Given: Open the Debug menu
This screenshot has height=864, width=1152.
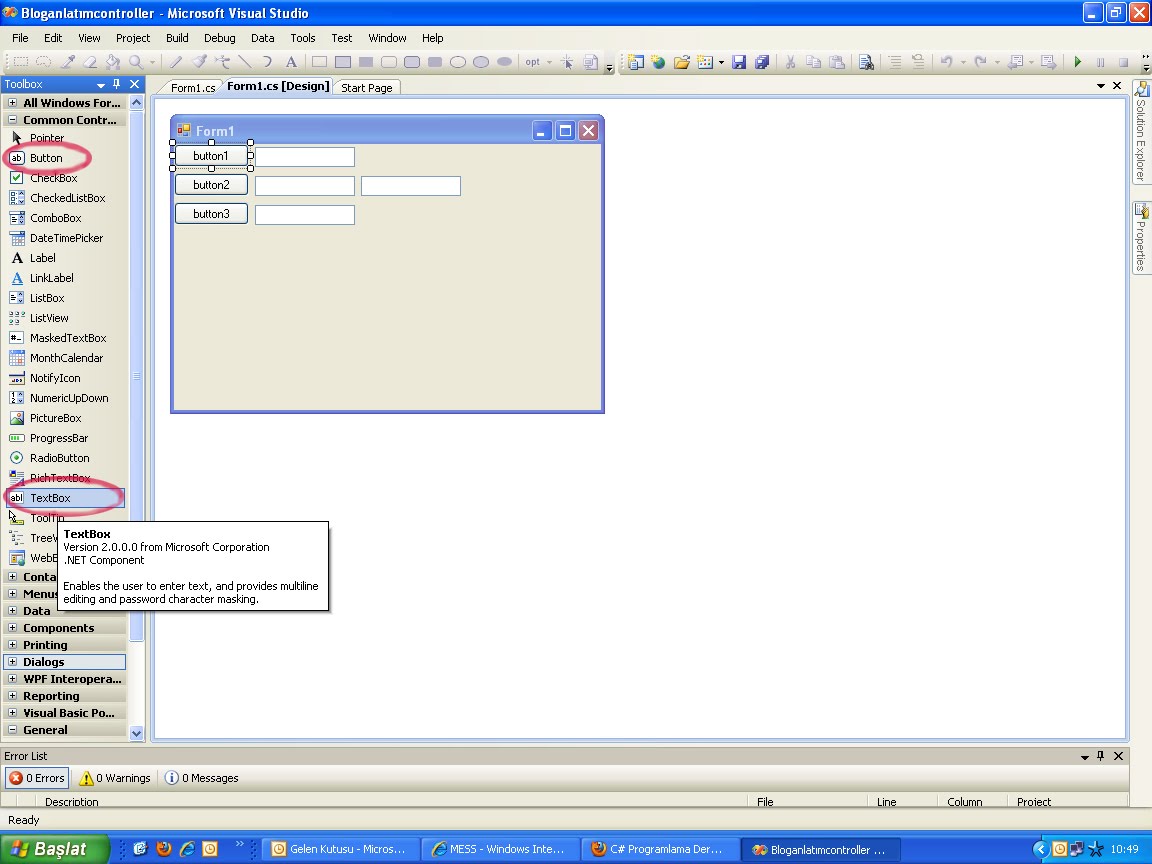Looking at the screenshot, I should (x=219, y=38).
